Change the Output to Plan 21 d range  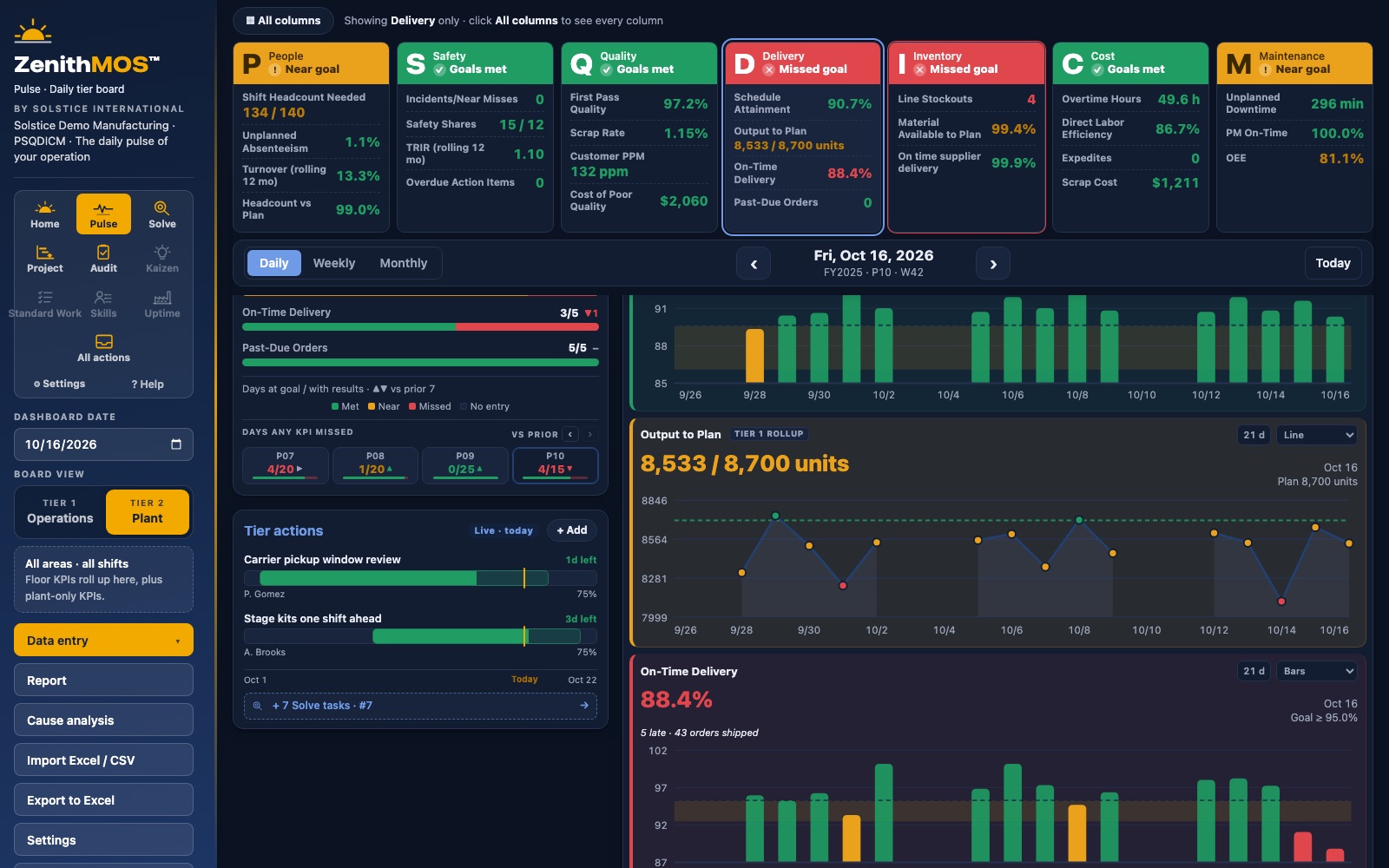(1254, 435)
